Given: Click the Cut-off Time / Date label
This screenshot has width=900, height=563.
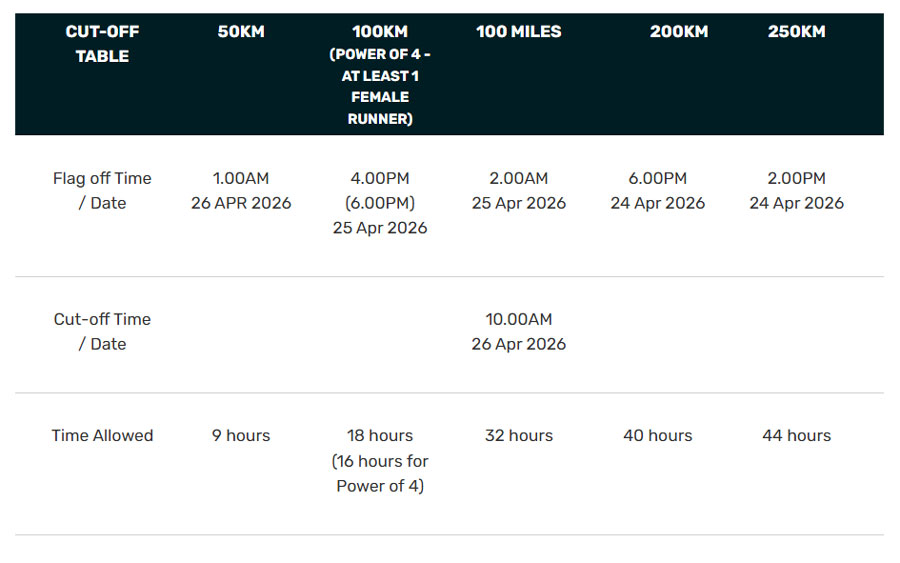Looking at the screenshot, I should 102,331.
